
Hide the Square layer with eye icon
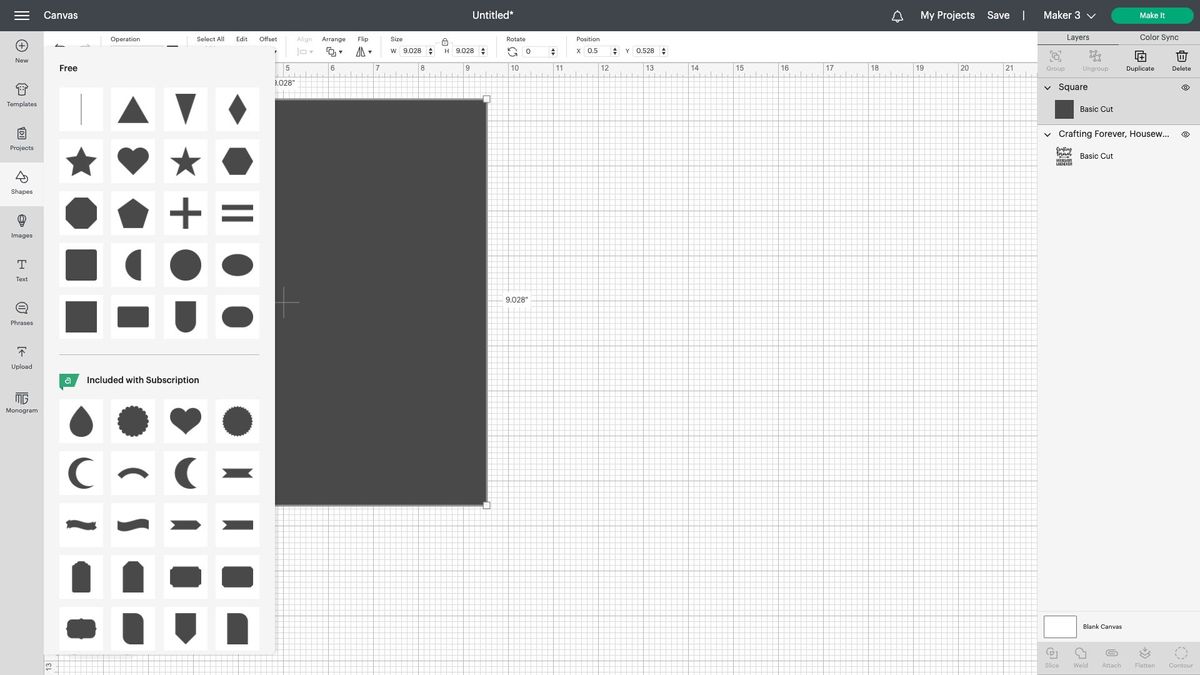(x=1185, y=87)
